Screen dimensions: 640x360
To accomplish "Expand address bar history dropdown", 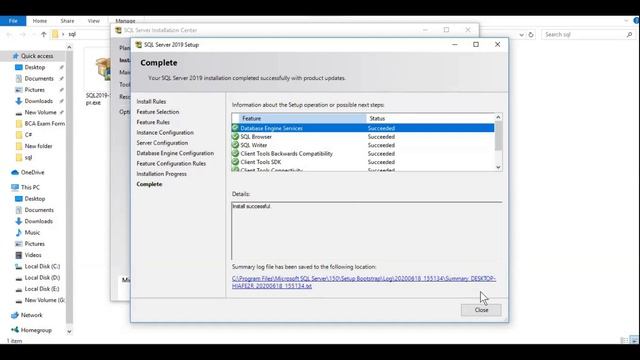I will point(521,35).
